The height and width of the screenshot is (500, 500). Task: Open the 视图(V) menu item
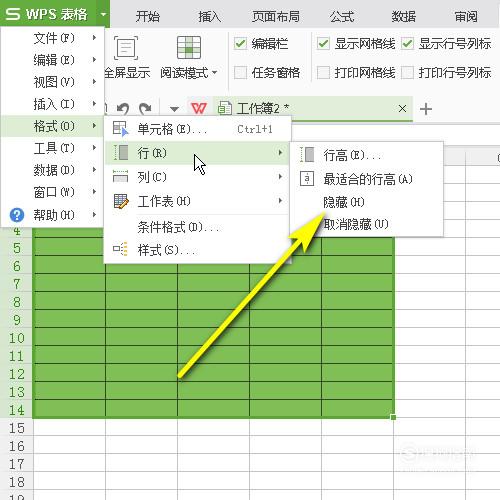53,82
